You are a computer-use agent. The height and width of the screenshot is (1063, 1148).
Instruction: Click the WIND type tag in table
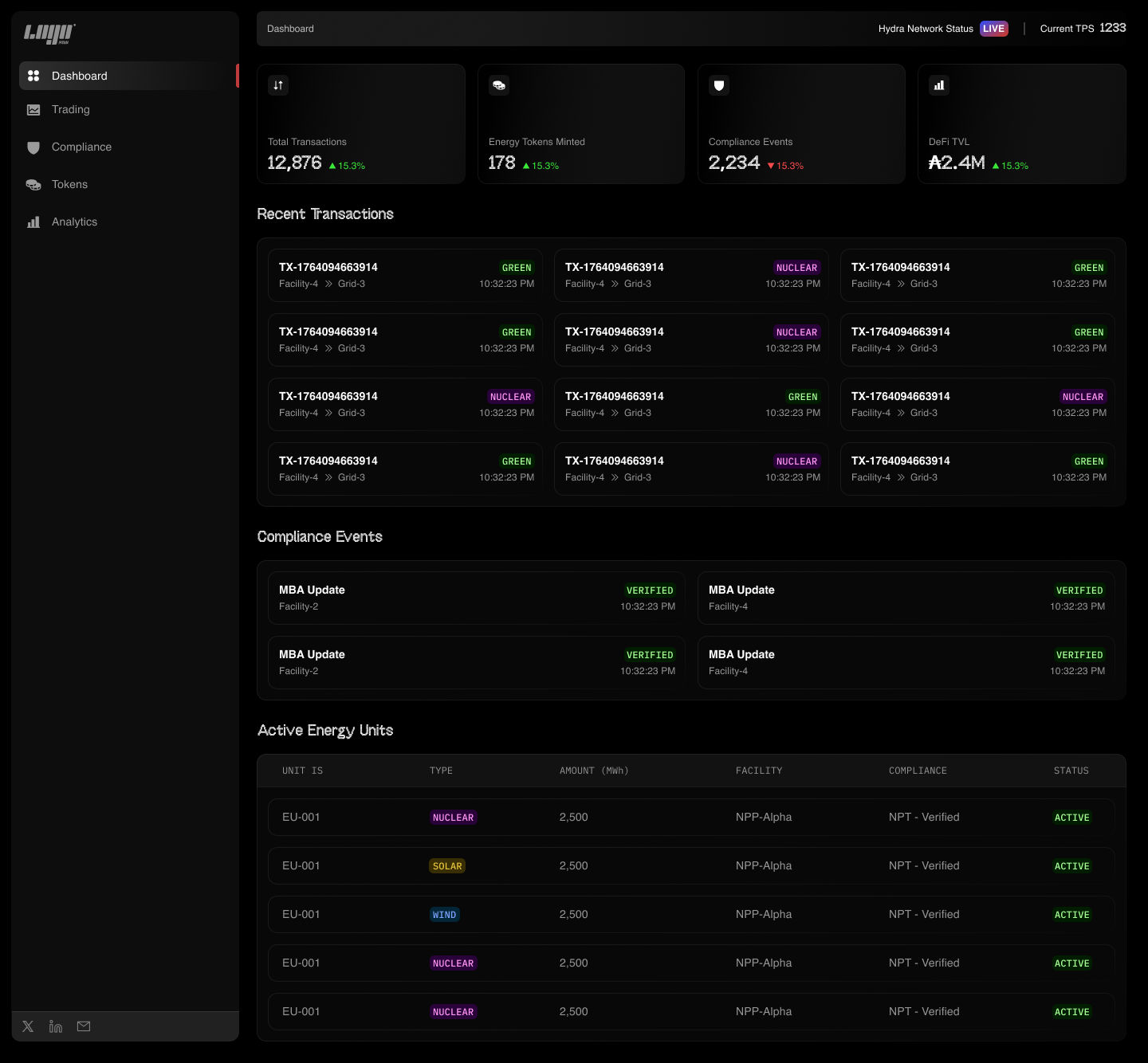444,915
